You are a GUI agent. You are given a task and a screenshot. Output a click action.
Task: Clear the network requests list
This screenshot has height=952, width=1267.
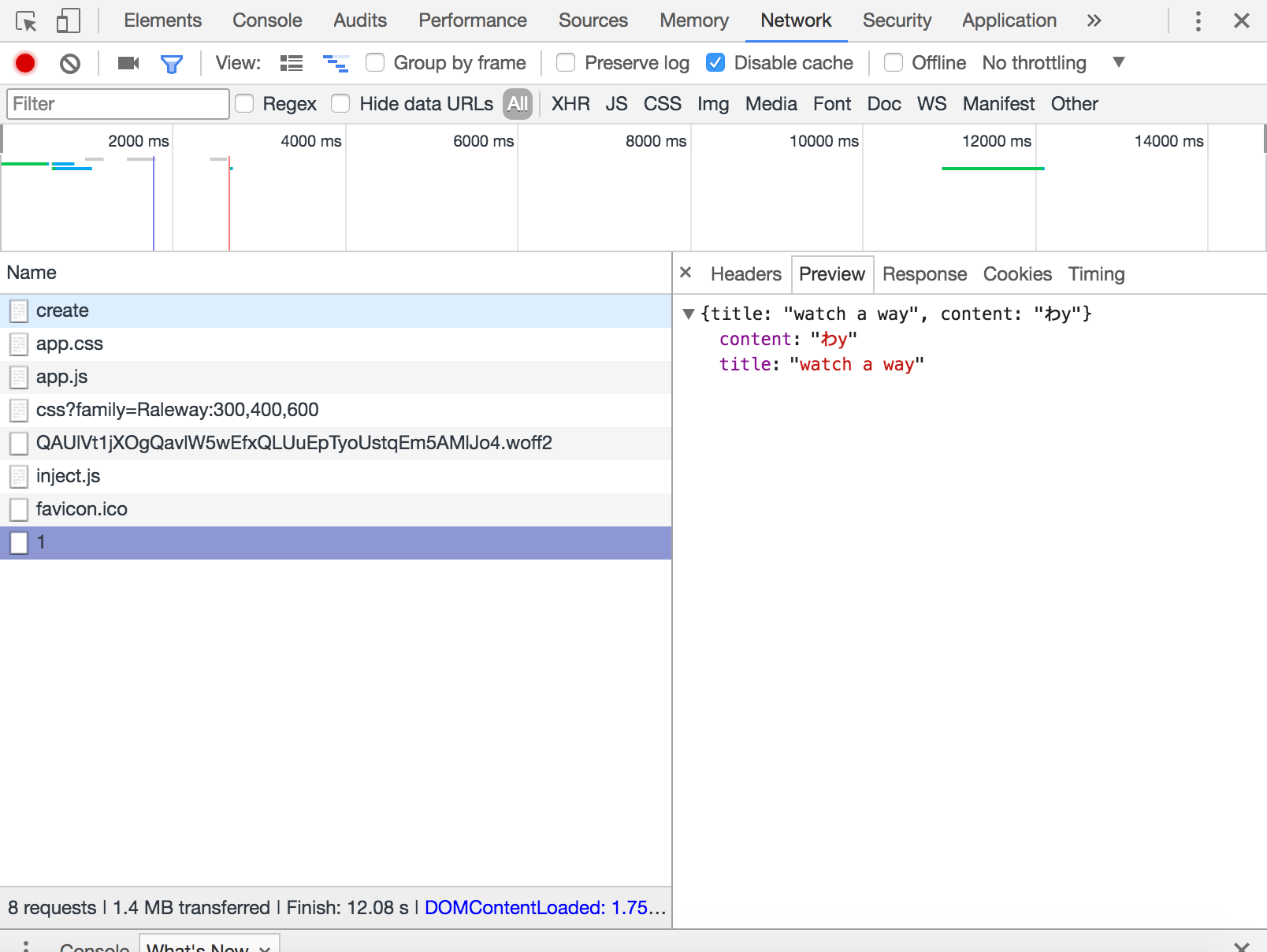tap(69, 63)
